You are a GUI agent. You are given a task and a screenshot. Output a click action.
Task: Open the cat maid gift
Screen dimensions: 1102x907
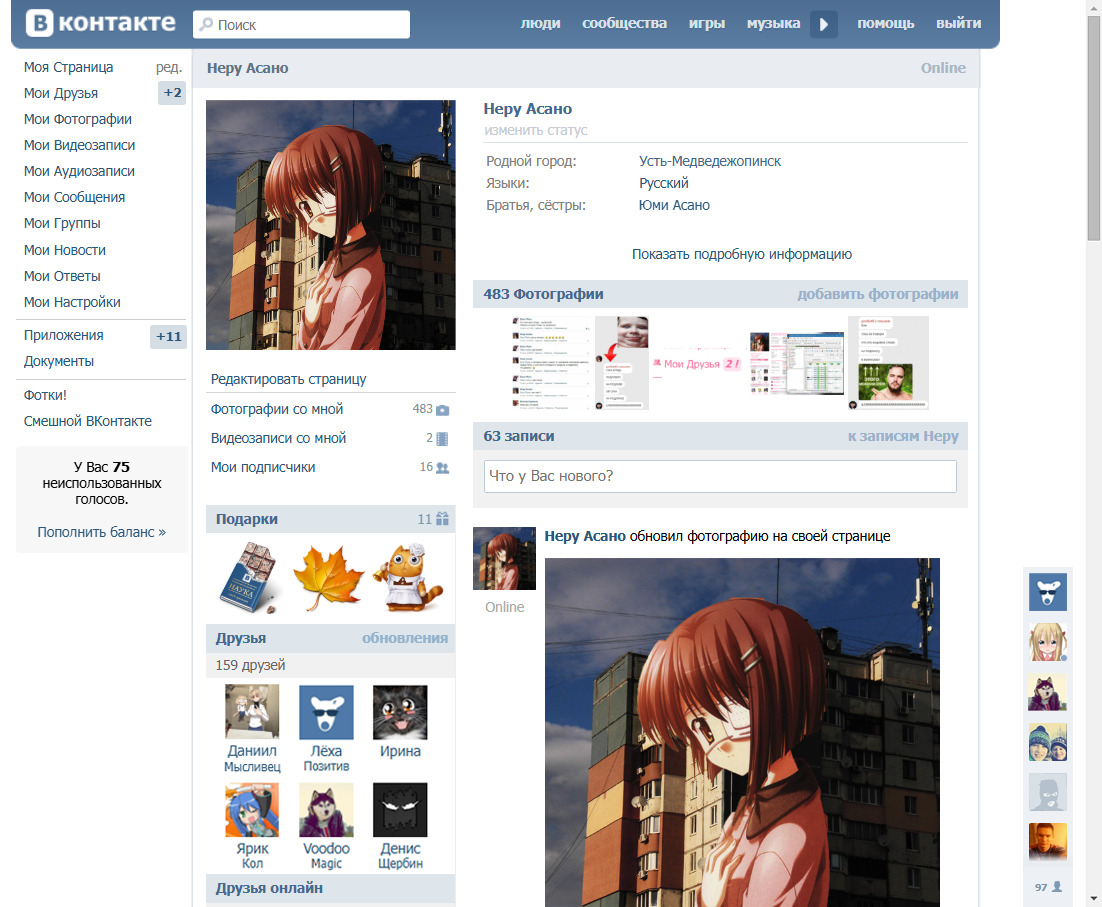[408, 578]
